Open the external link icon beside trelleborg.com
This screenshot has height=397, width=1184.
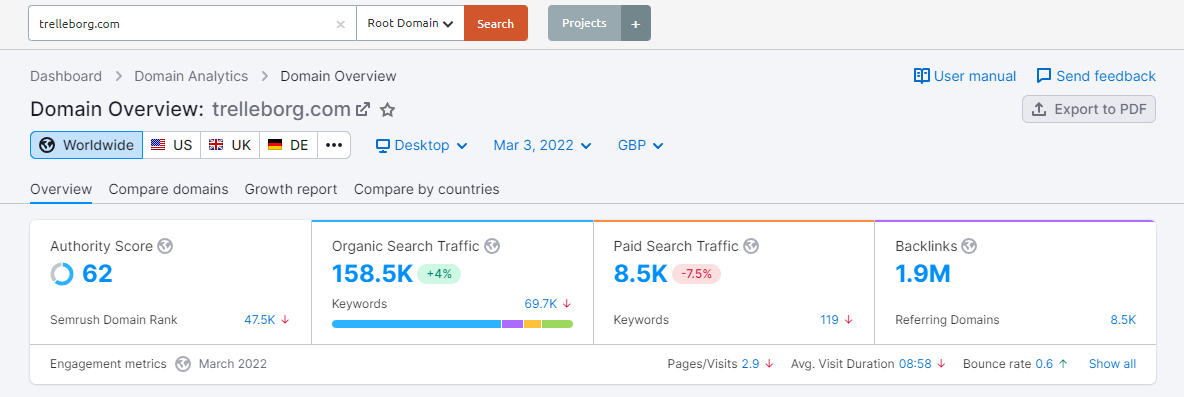(363, 109)
